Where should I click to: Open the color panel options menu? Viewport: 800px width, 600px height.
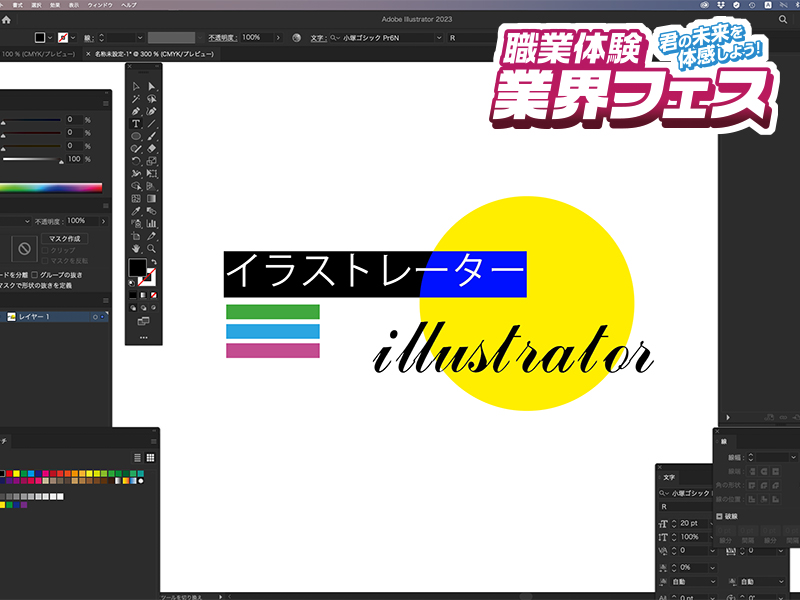106,104
